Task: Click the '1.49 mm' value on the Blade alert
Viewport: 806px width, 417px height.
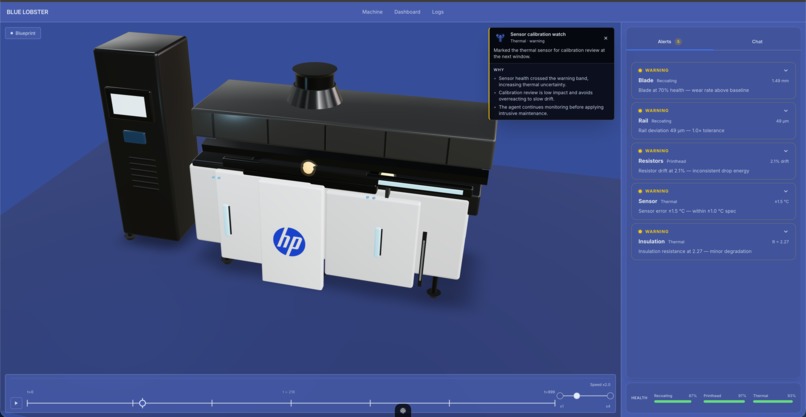Action: pyautogui.click(x=780, y=81)
